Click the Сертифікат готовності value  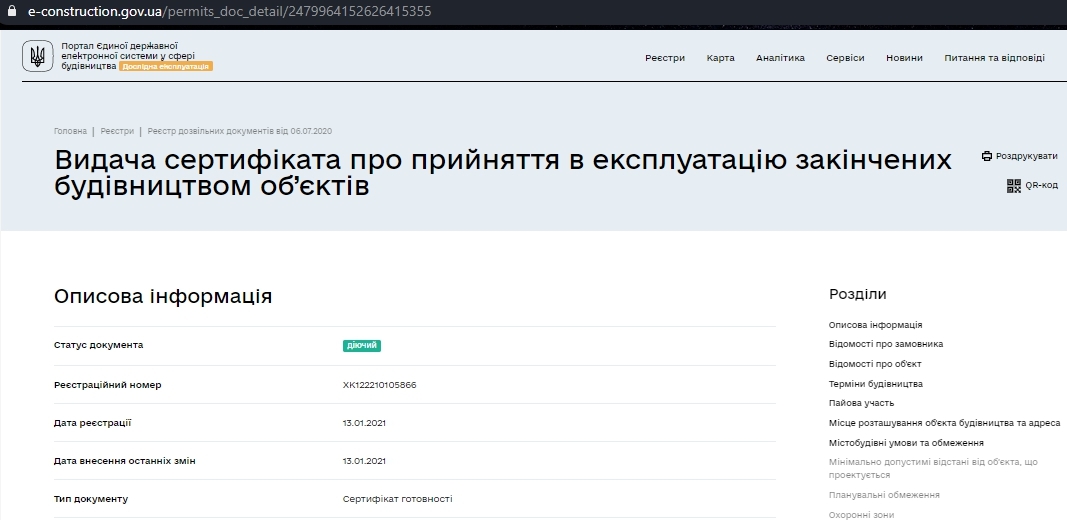coord(397,499)
